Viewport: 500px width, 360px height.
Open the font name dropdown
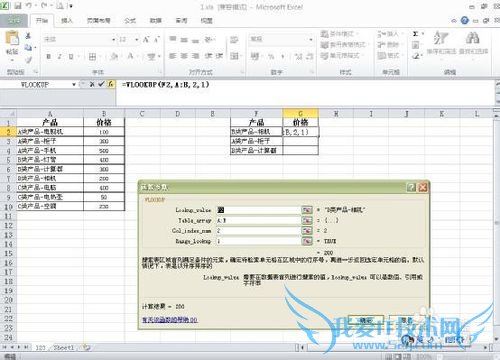click(x=113, y=40)
